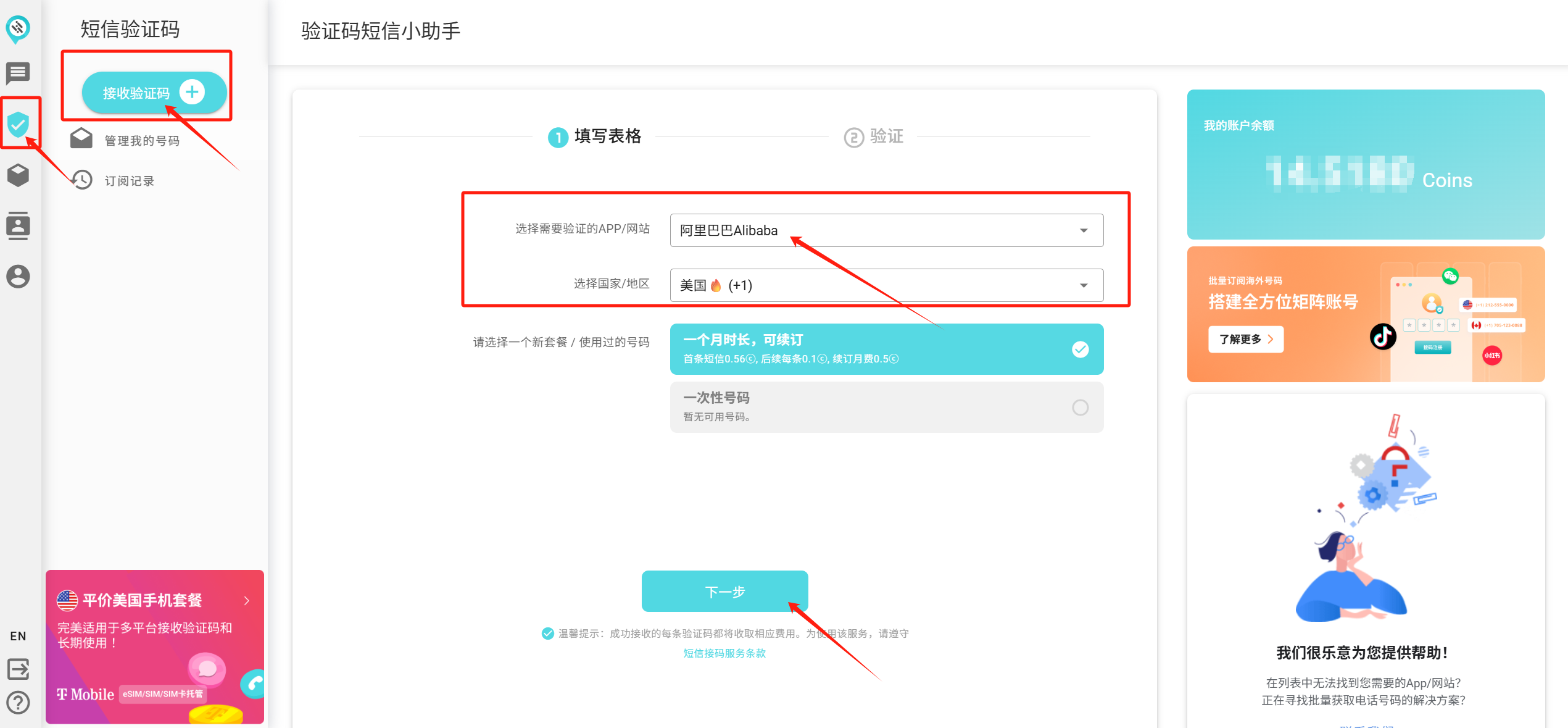Open the APP/网站 dropdown showing 阿里巴巴Alibaba
This screenshot has width=1568, height=728.
[886, 230]
